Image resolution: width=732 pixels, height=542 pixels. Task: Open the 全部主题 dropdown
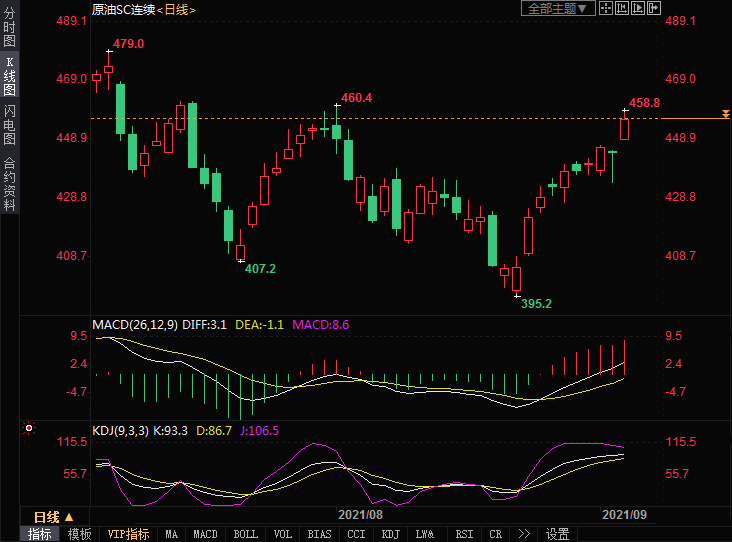(558, 8)
